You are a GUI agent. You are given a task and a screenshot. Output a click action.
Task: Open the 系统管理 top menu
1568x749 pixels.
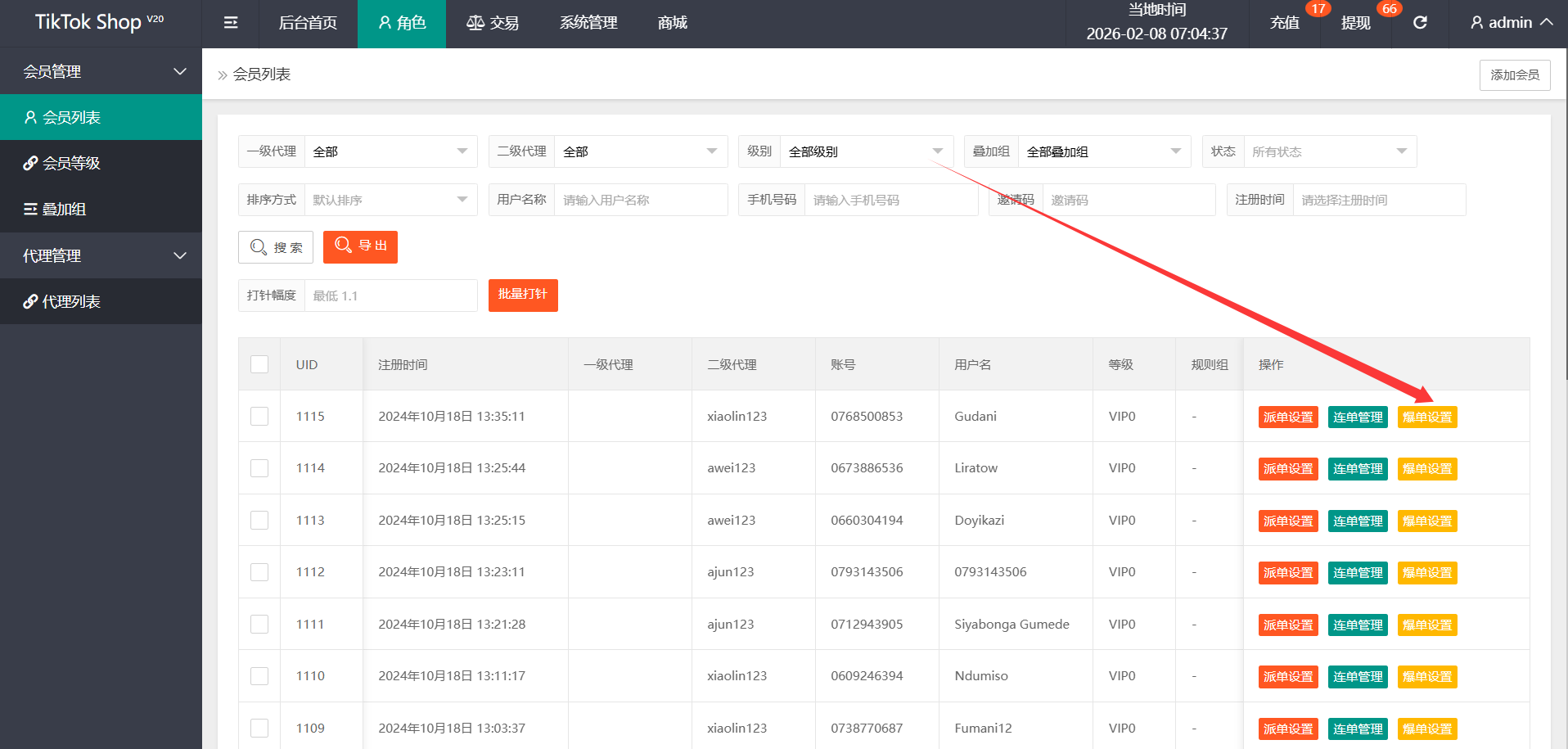[x=588, y=23]
